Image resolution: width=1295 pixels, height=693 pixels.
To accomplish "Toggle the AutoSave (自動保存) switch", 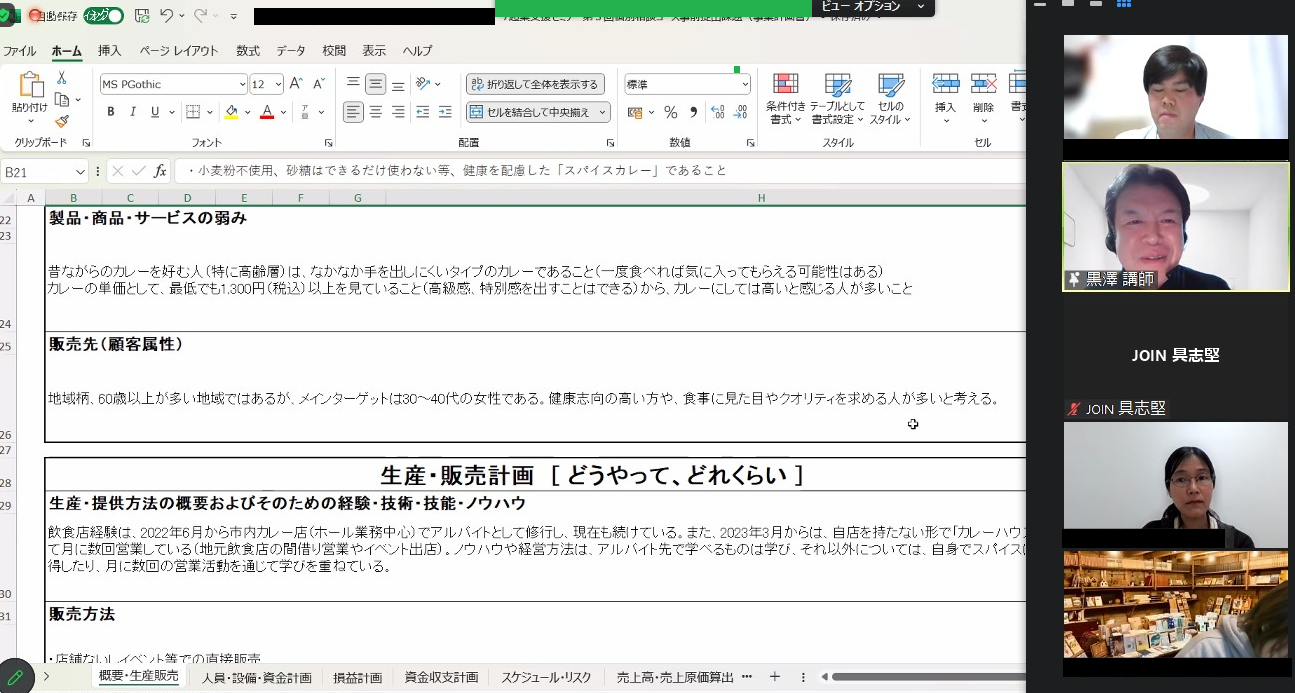I will [x=104, y=16].
